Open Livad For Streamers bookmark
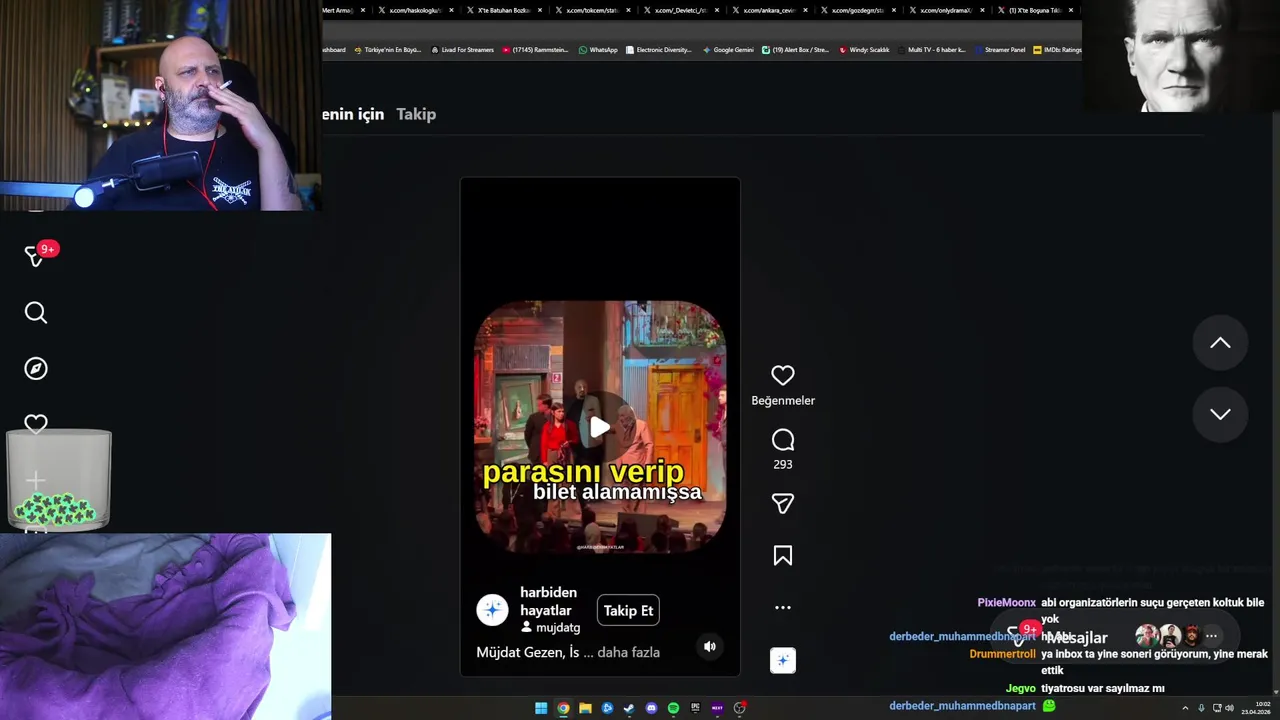Image resolution: width=1280 pixels, height=720 pixels. [462, 50]
